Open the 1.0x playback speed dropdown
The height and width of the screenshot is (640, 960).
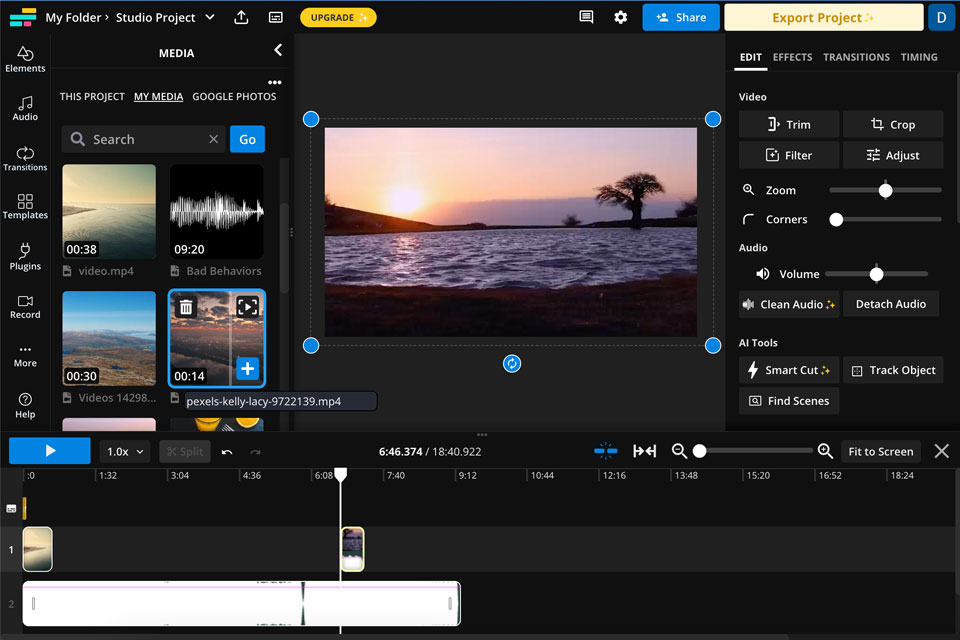[x=125, y=452]
